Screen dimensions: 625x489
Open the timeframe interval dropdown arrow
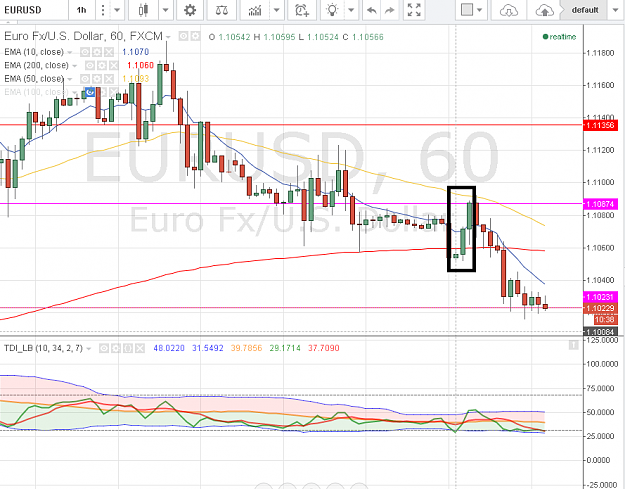pyautogui.click(x=117, y=10)
